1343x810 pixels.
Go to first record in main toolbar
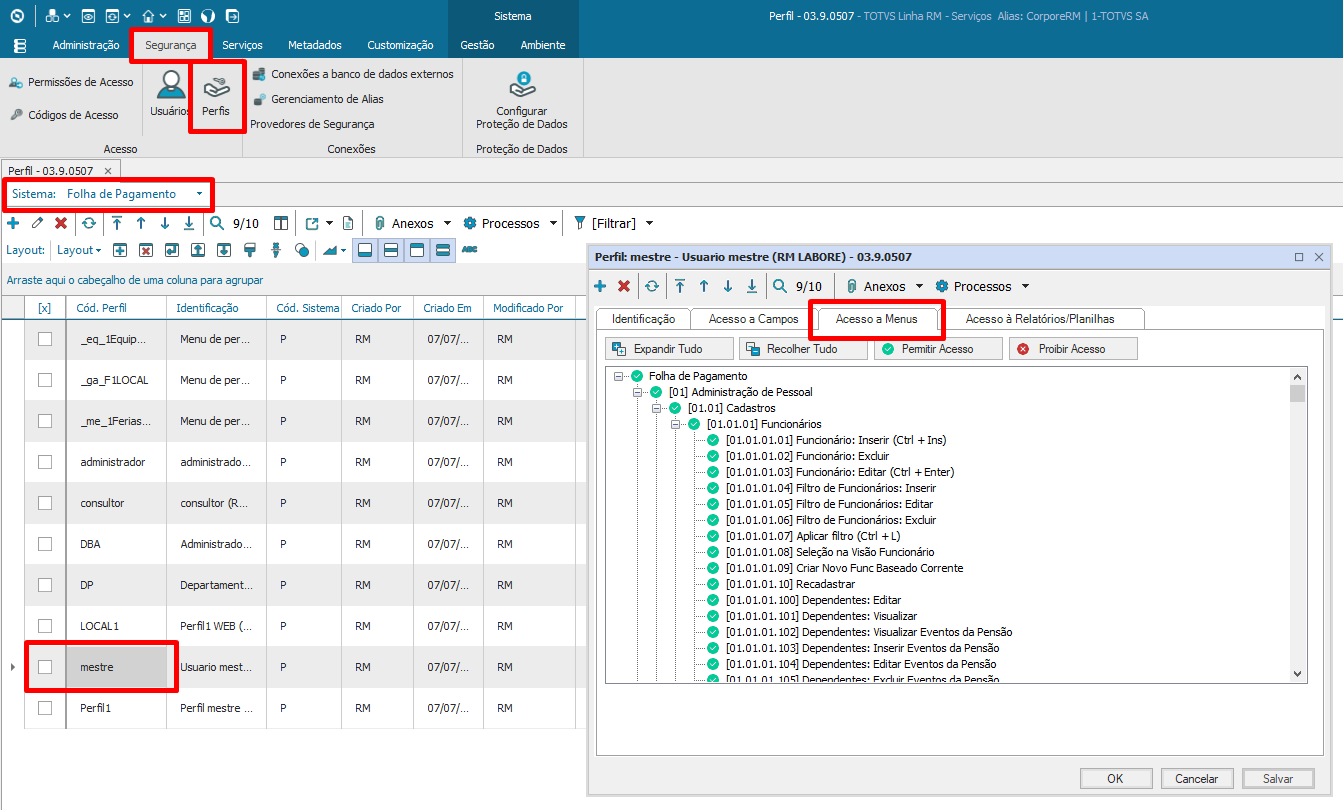117,223
